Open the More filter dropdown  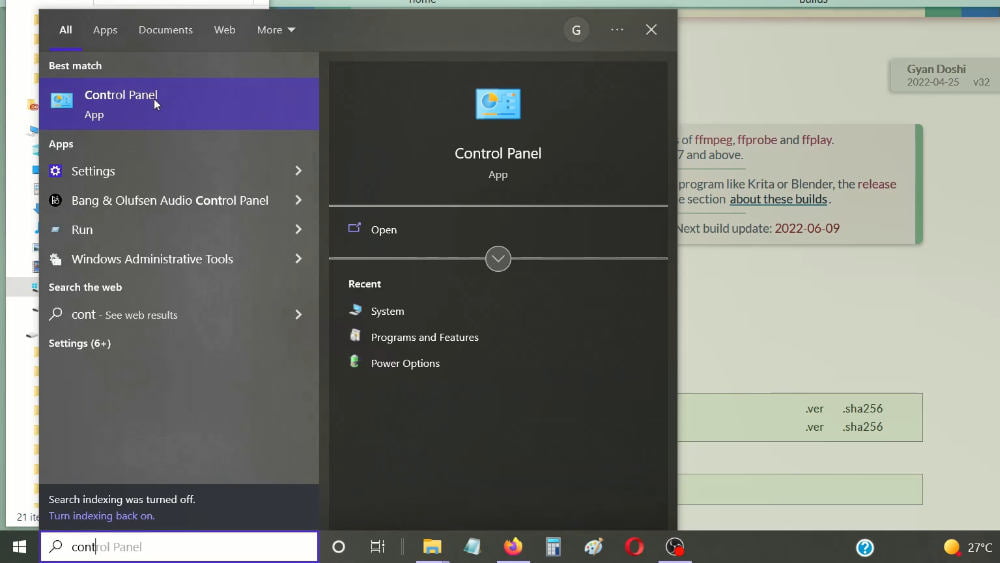[x=276, y=30]
